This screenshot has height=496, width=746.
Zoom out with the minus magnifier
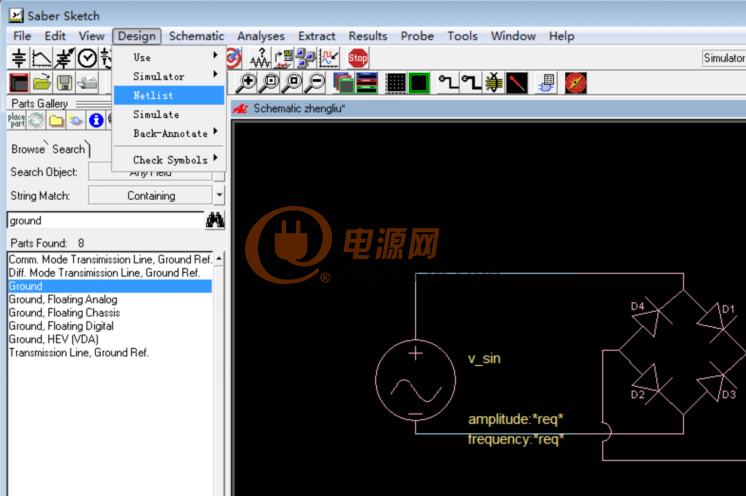point(315,83)
